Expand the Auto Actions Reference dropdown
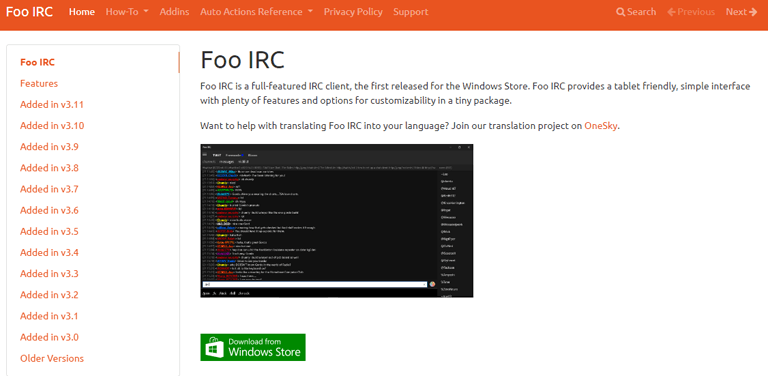Viewport: 768px width, 376px height. point(256,12)
